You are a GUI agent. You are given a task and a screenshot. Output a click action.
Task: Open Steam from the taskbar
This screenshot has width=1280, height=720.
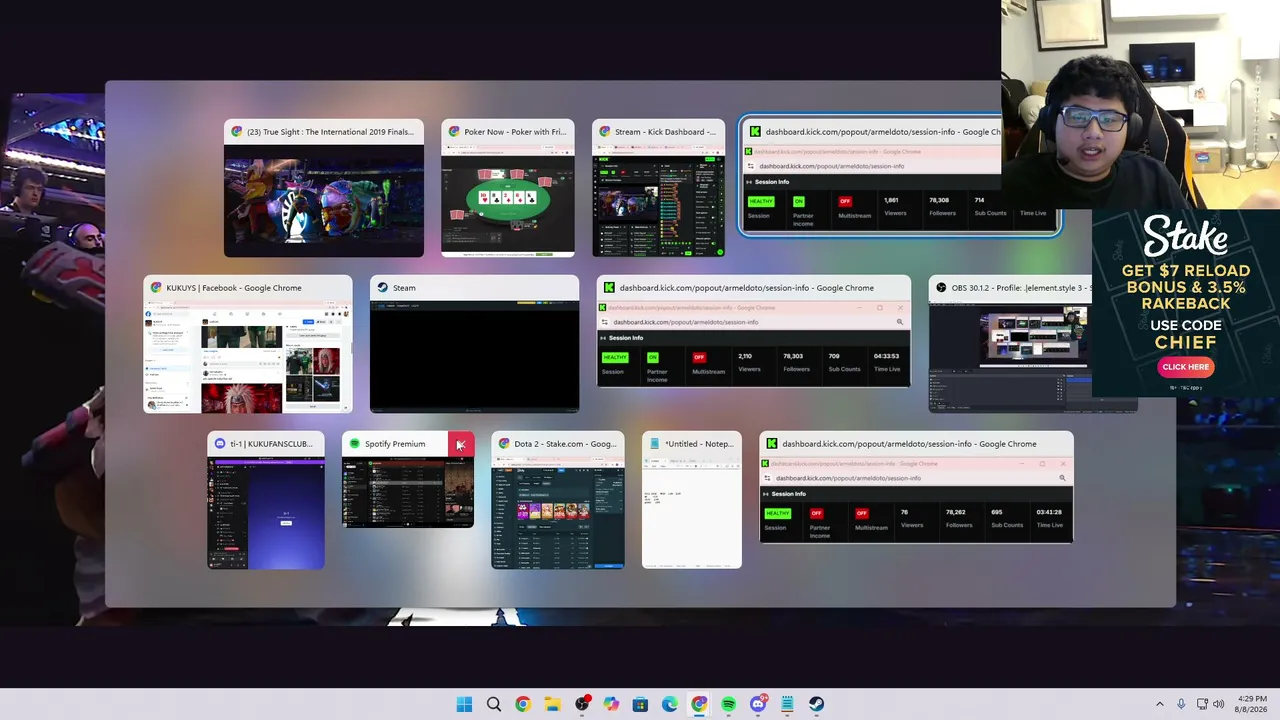pyautogui.click(x=816, y=704)
